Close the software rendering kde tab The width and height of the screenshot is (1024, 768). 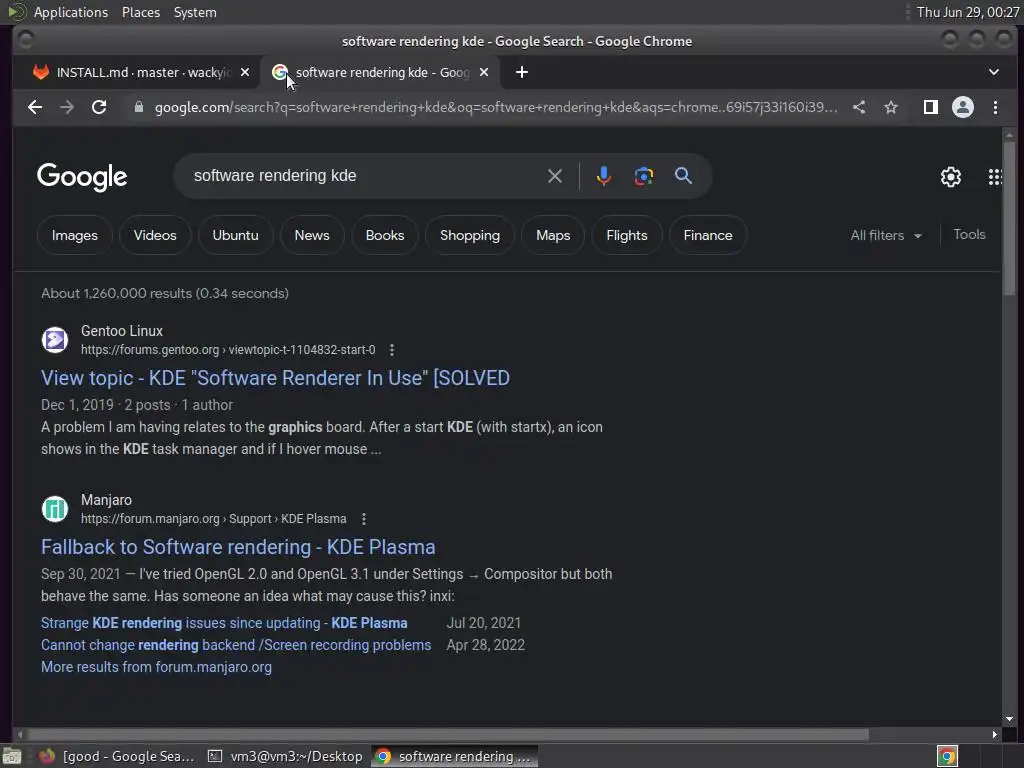click(x=484, y=72)
